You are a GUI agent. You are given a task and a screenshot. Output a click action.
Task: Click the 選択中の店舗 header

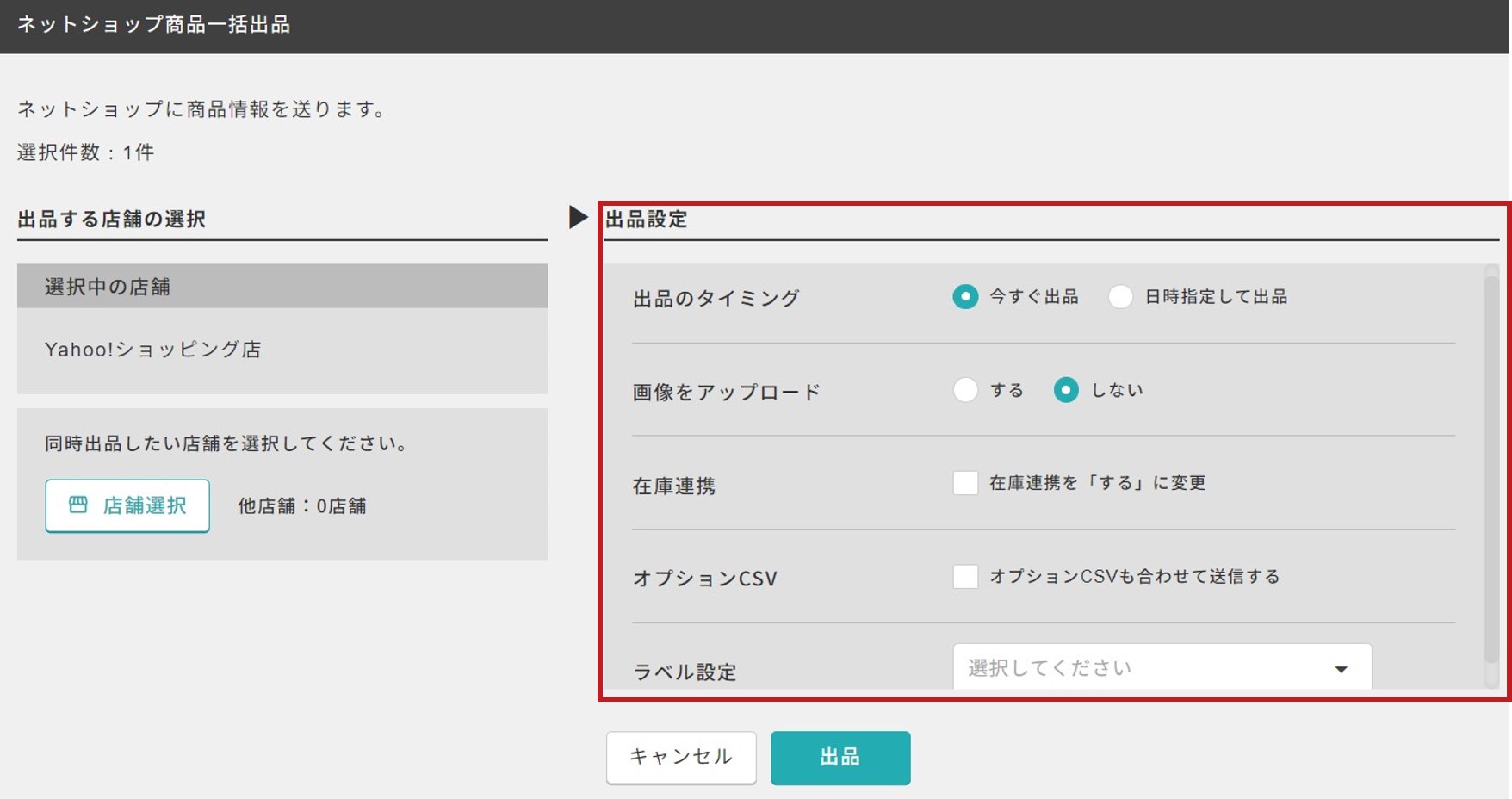pyautogui.click(x=282, y=286)
